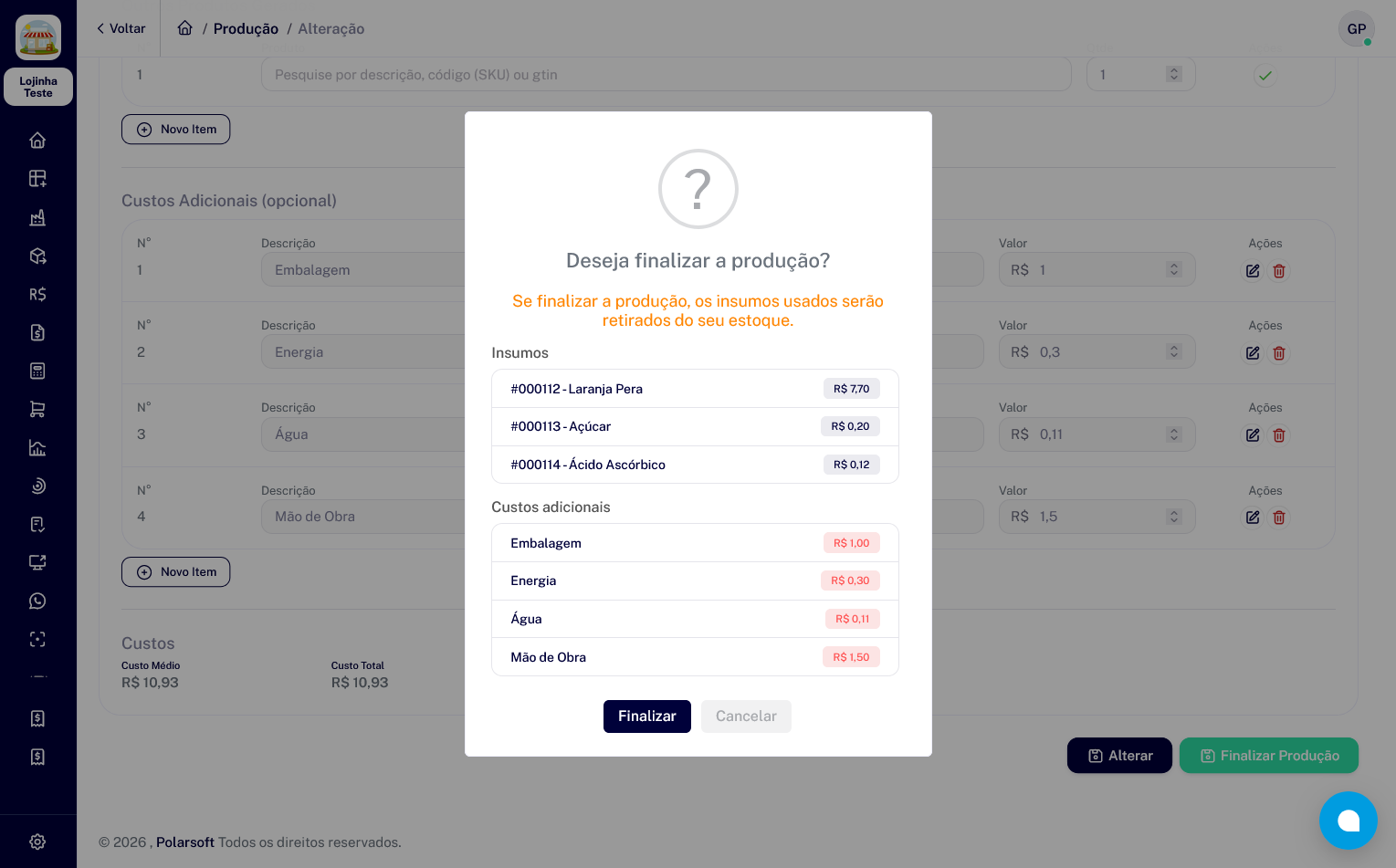The height and width of the screenshot is (868, 1396).
Task: Click the product search input field
Action: [x=666, y=75]
